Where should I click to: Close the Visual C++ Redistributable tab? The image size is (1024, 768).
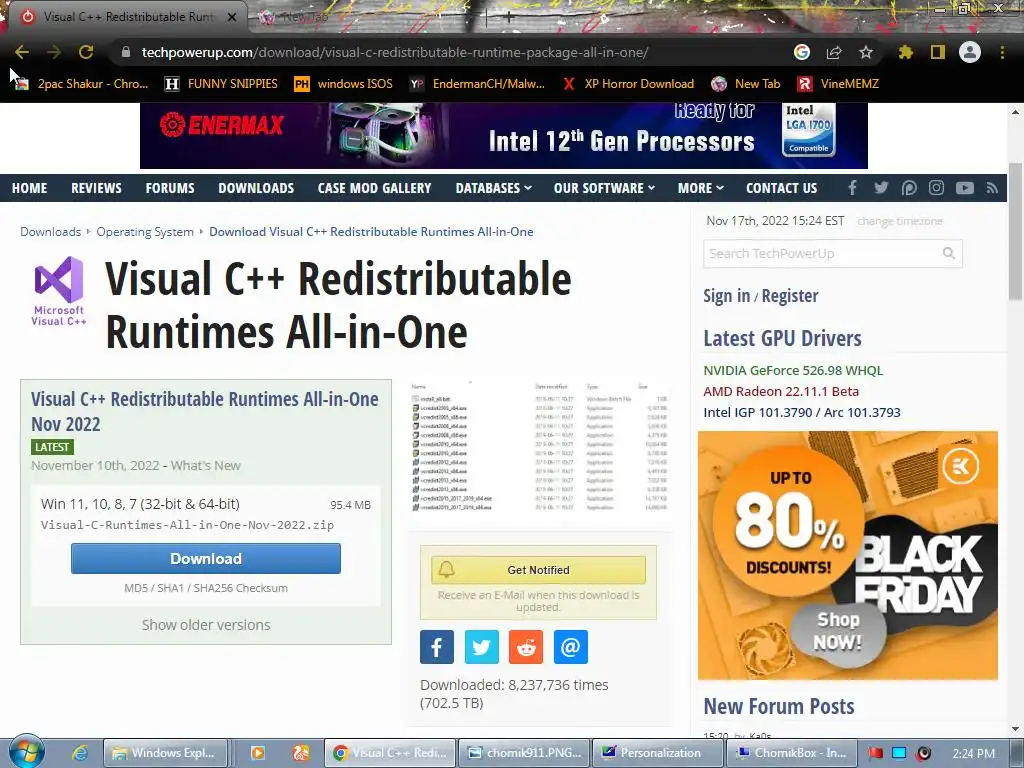[x=232, y=17]
